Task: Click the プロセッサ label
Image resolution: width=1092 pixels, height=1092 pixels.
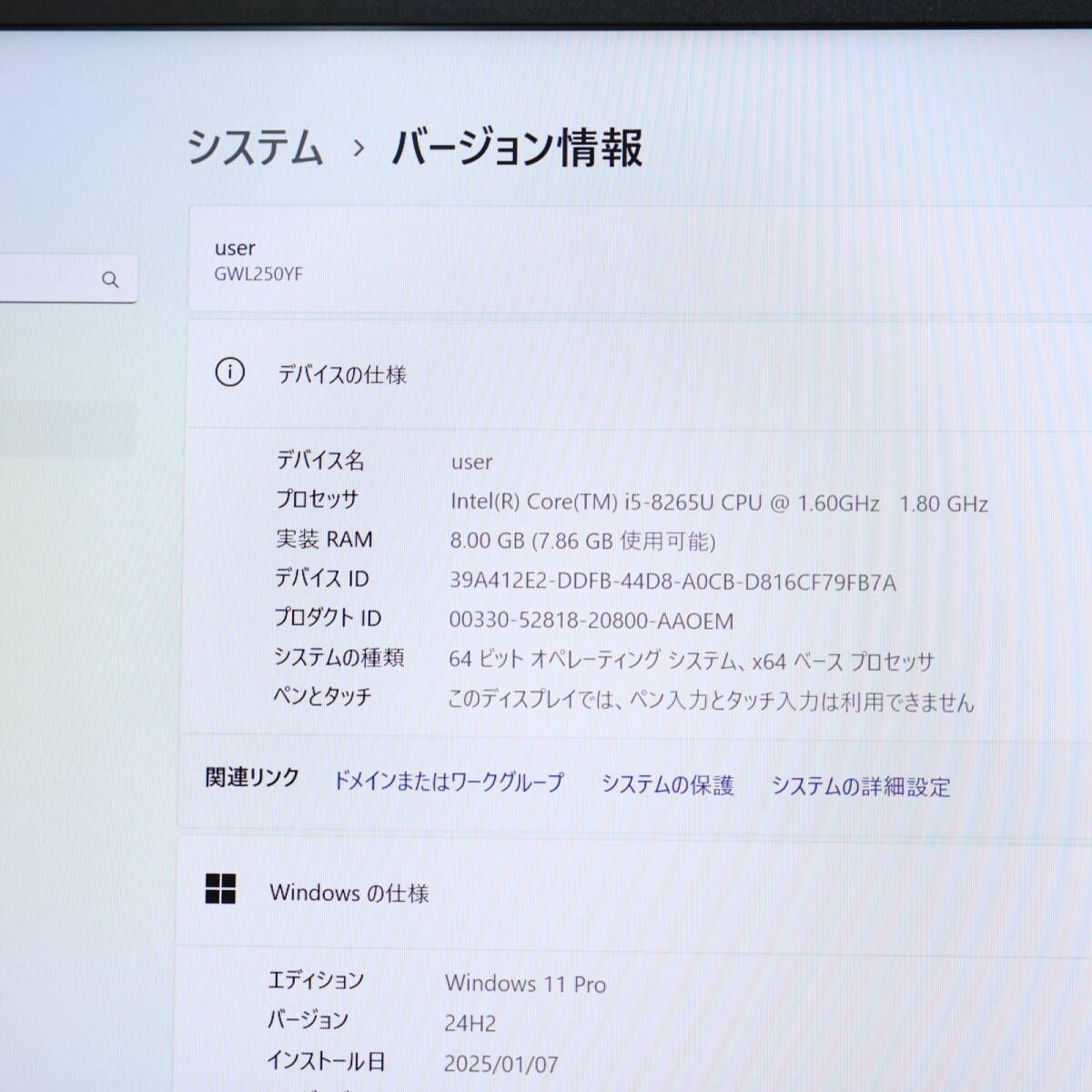Action: [318, 500]
